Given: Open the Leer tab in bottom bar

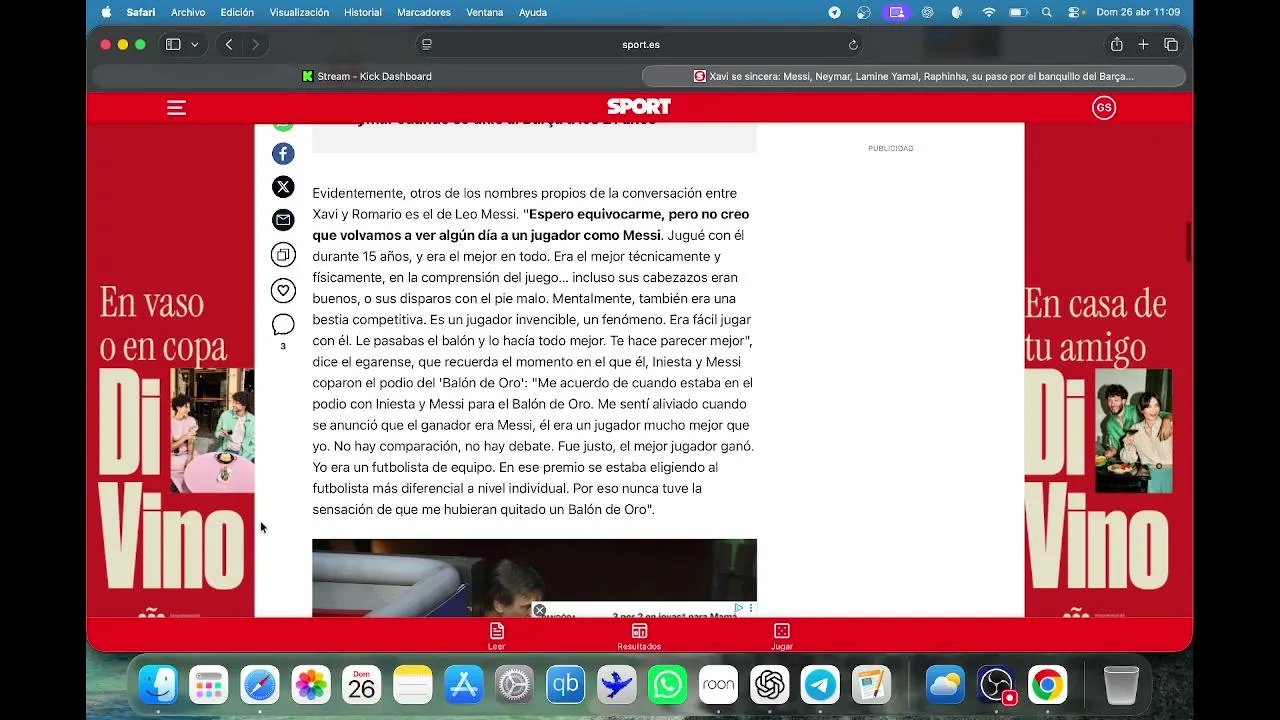Looking at the screenshot, I should click(497, 636).
